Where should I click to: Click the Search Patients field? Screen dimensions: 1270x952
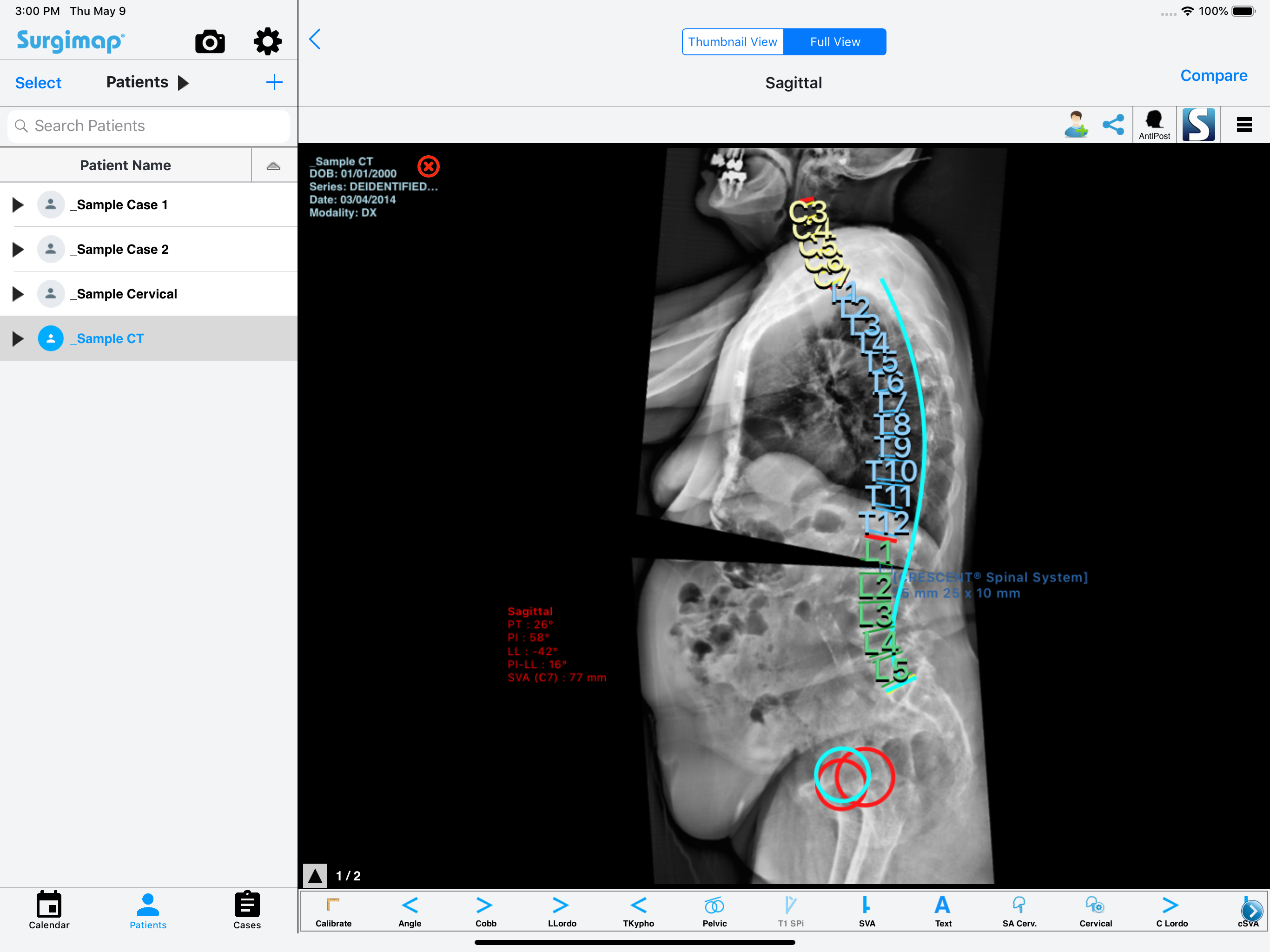click(149, 126)
